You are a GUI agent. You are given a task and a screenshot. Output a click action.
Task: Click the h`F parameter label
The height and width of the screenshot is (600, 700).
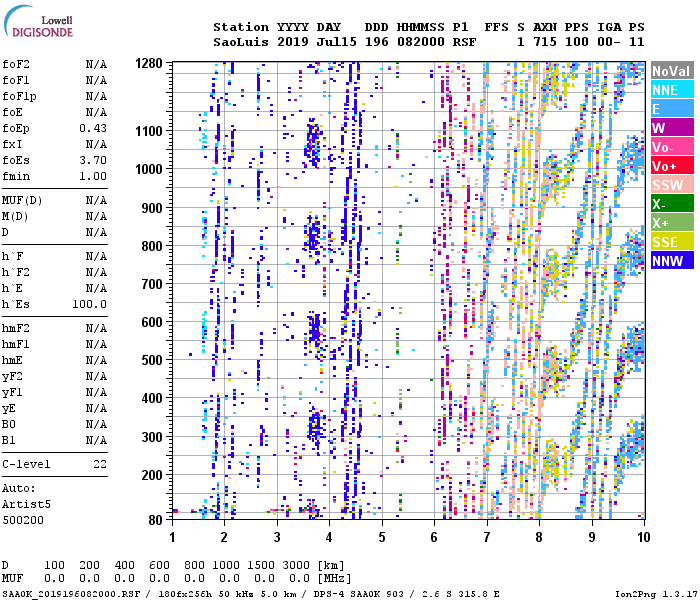[12, 256]
